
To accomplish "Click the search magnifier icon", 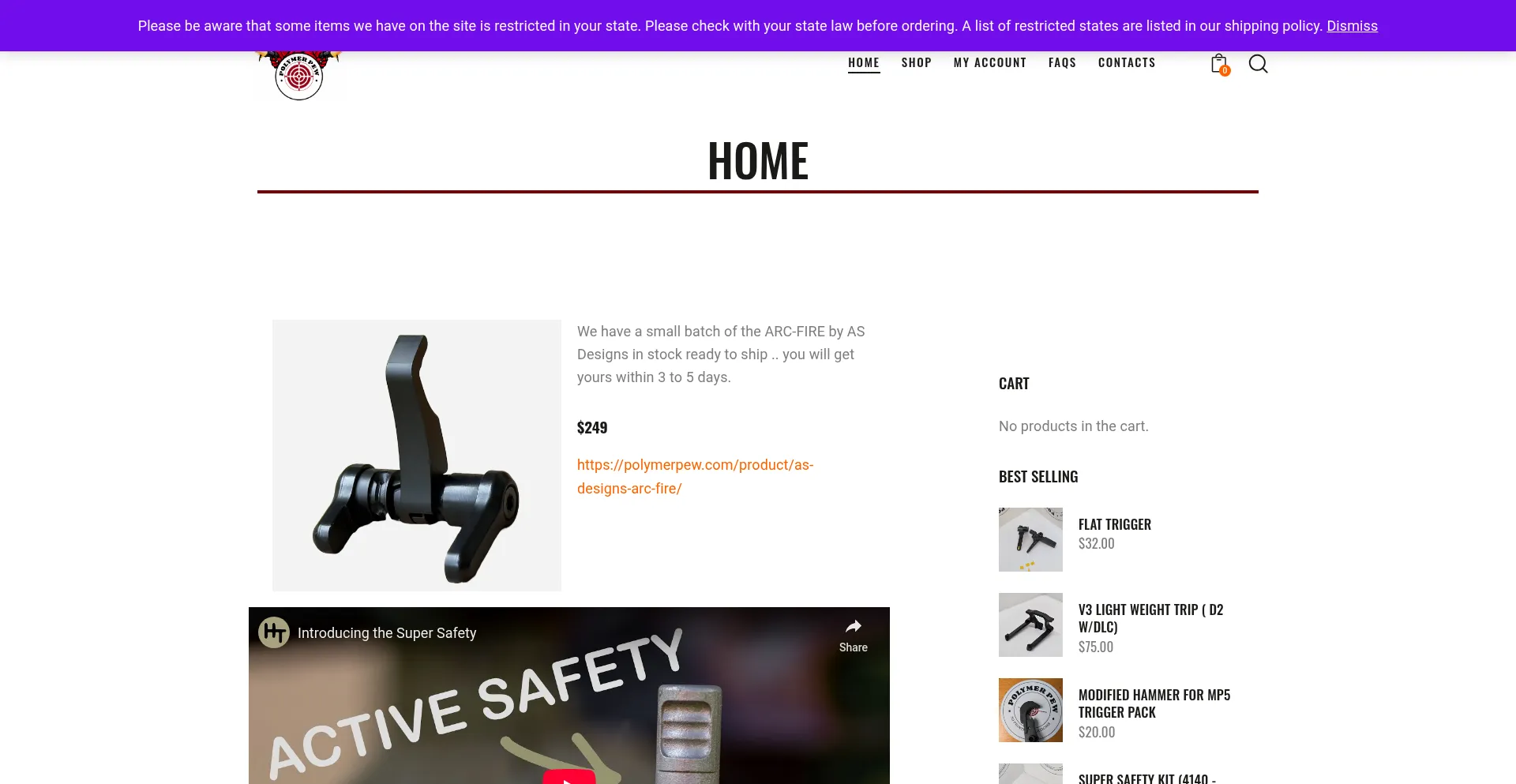I will pos(1258,64).
